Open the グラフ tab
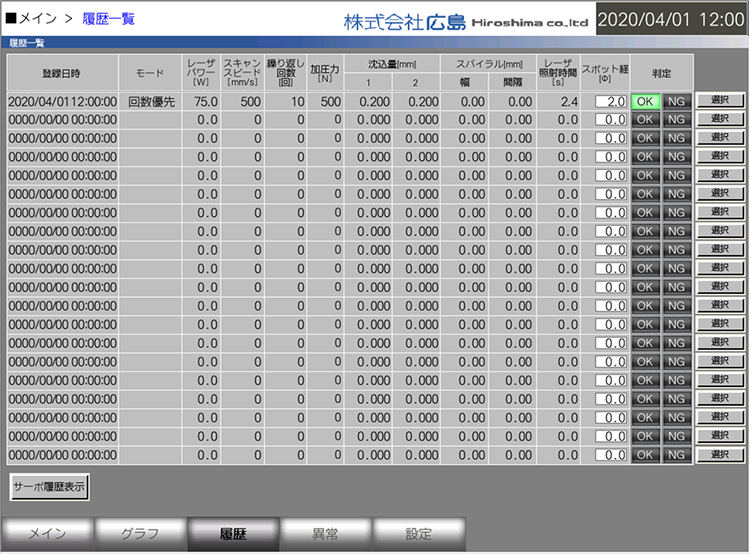 point(140,533)
